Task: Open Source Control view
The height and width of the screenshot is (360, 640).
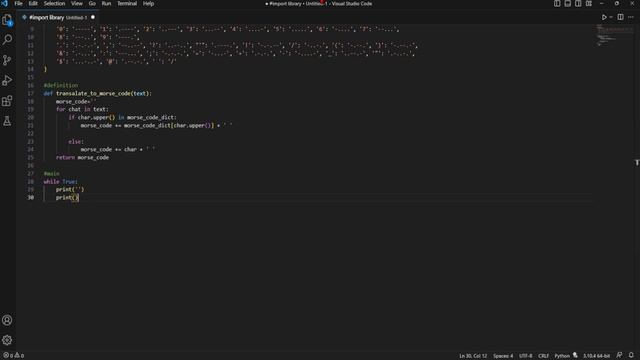Action: (x=7, y=60)
